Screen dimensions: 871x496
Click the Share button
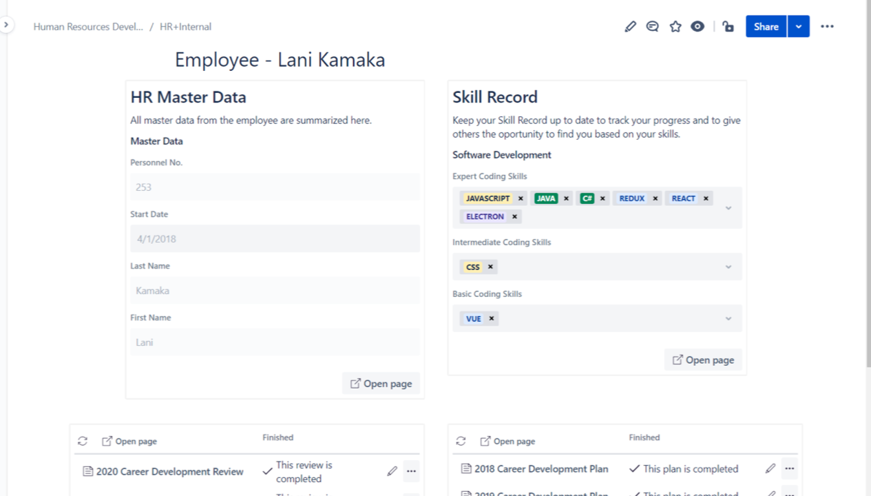click(766, 27)
